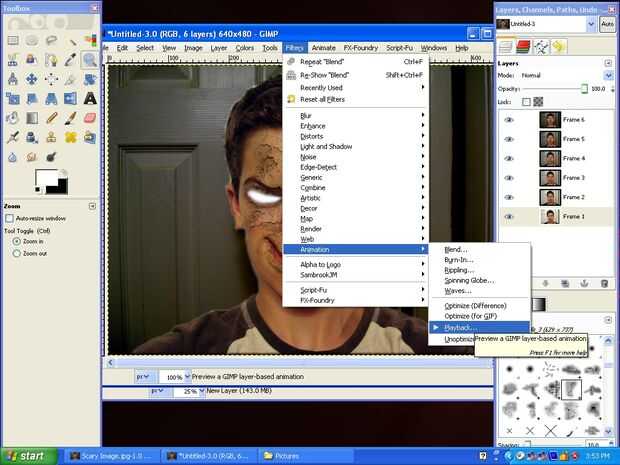Enable Auto-resize window checkbox

tap(9, 218)
